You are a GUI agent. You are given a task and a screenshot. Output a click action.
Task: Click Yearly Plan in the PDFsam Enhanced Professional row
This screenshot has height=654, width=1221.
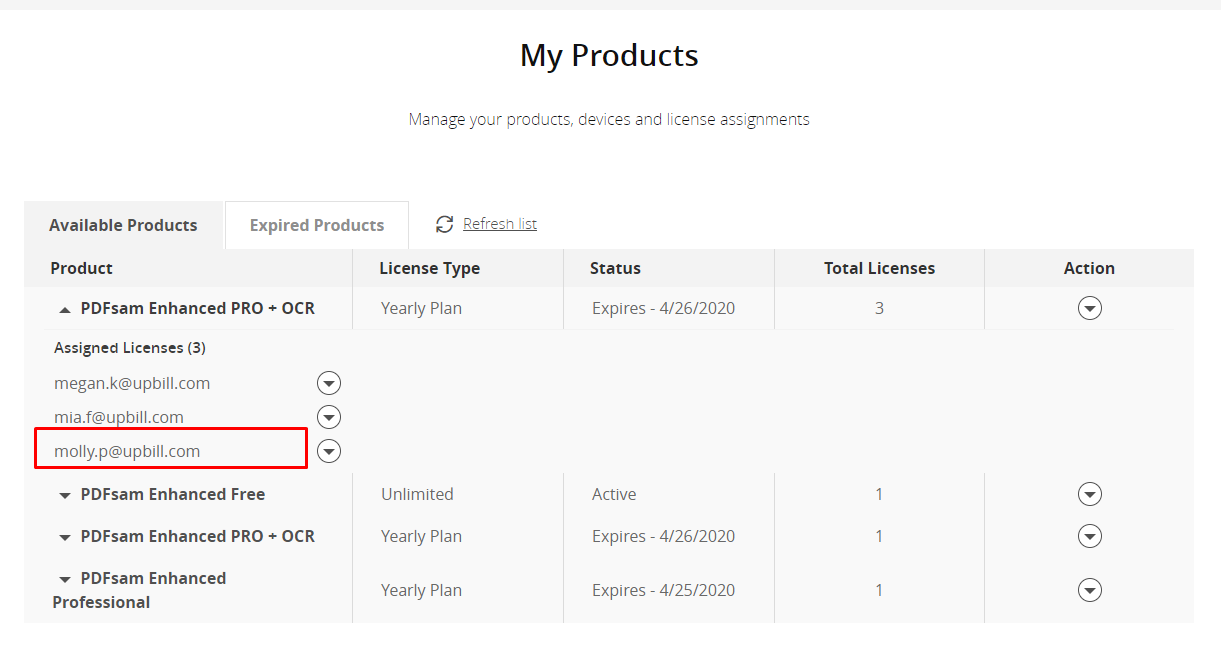tap(421, 590)
